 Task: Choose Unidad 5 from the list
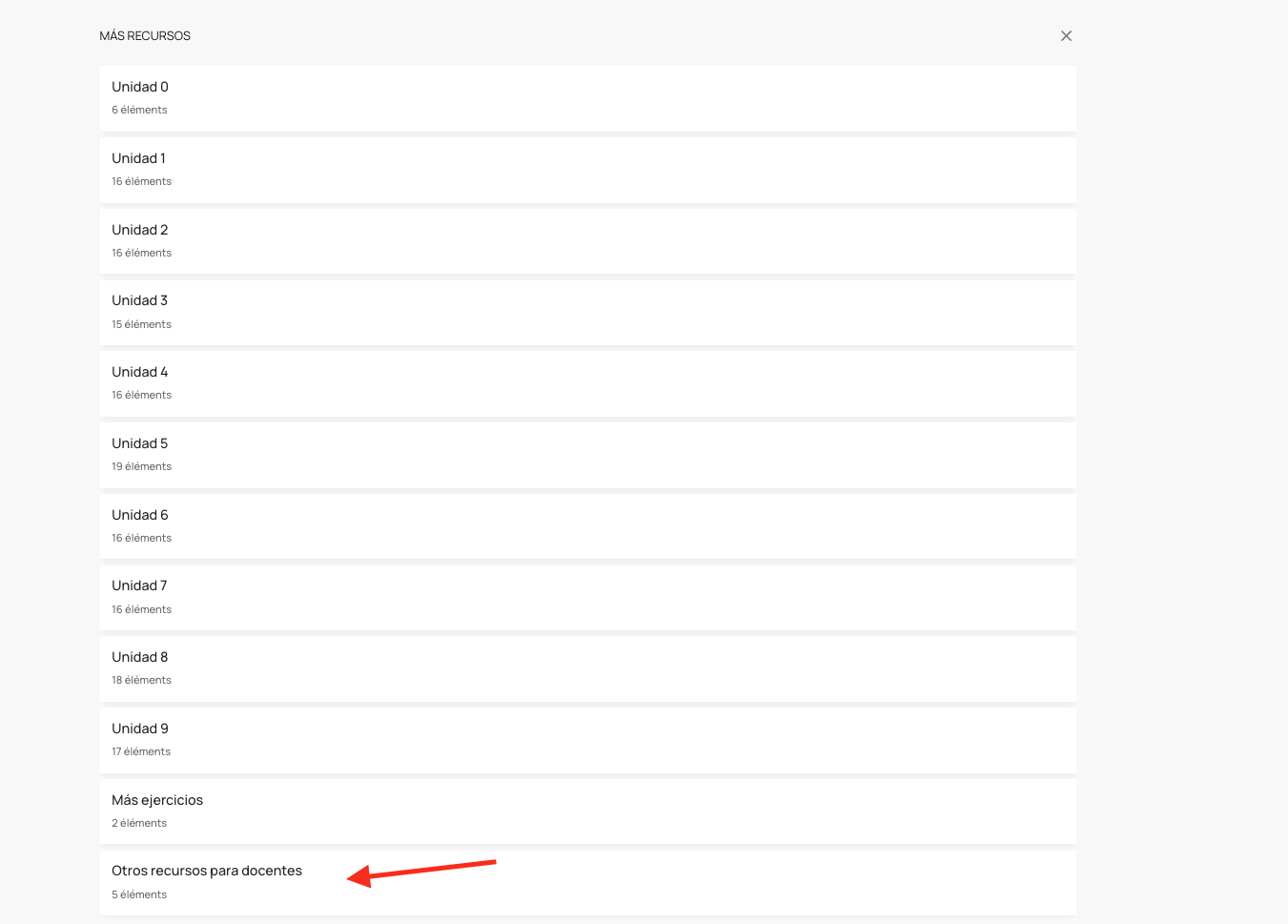[140, 444]
